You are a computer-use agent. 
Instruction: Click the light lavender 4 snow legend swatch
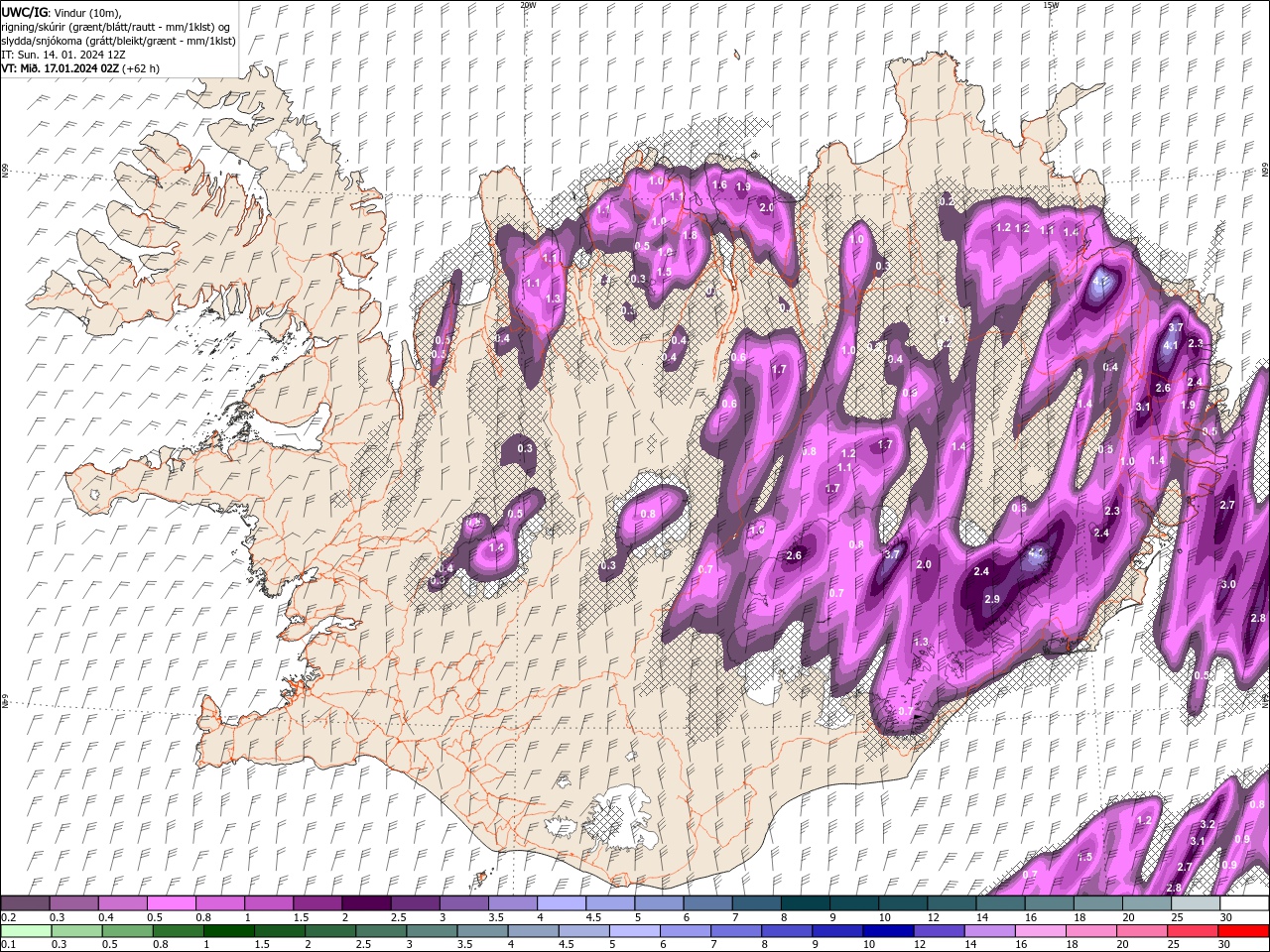click(x=562, y=903)
